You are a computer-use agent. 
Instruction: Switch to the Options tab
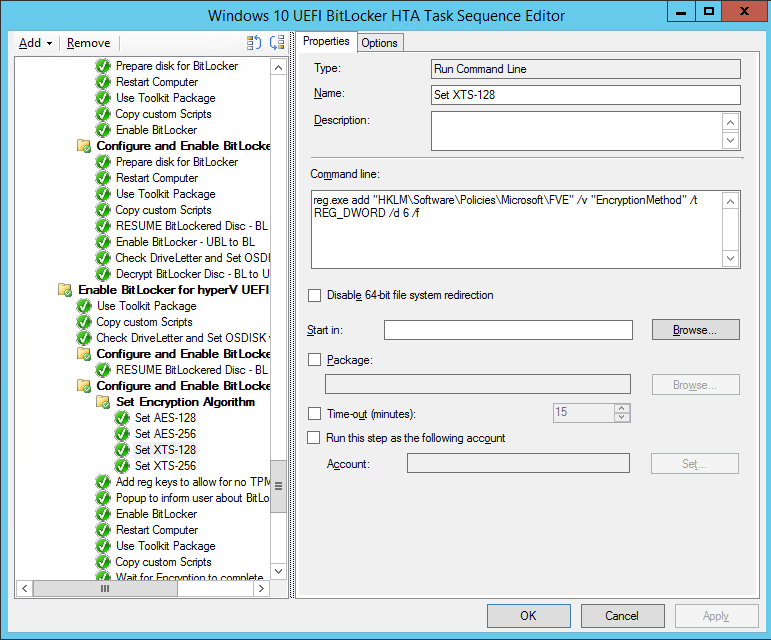(379, 43)
